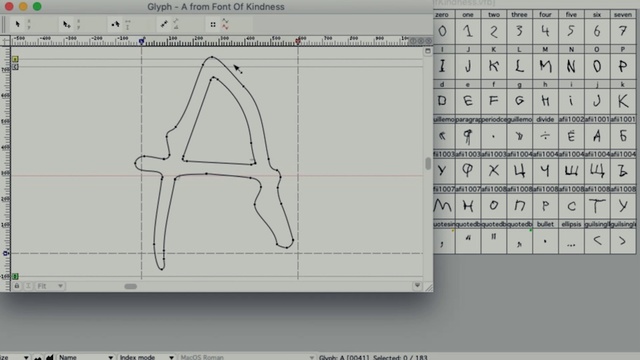Click the toolbar drag handle at left
Screen dimensions: 640x360
(4, 24)
